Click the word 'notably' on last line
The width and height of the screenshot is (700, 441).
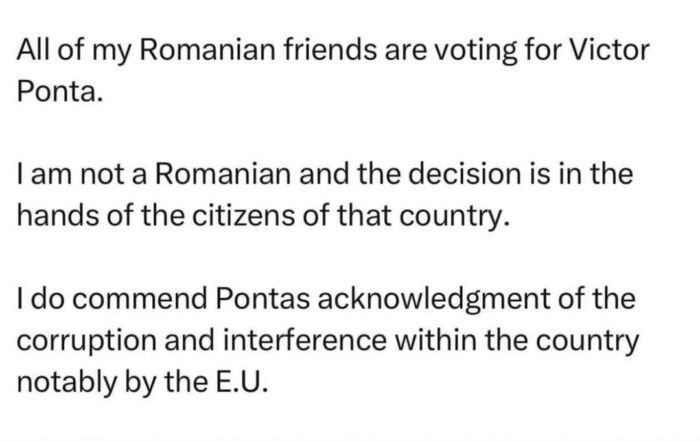(66, 383)
